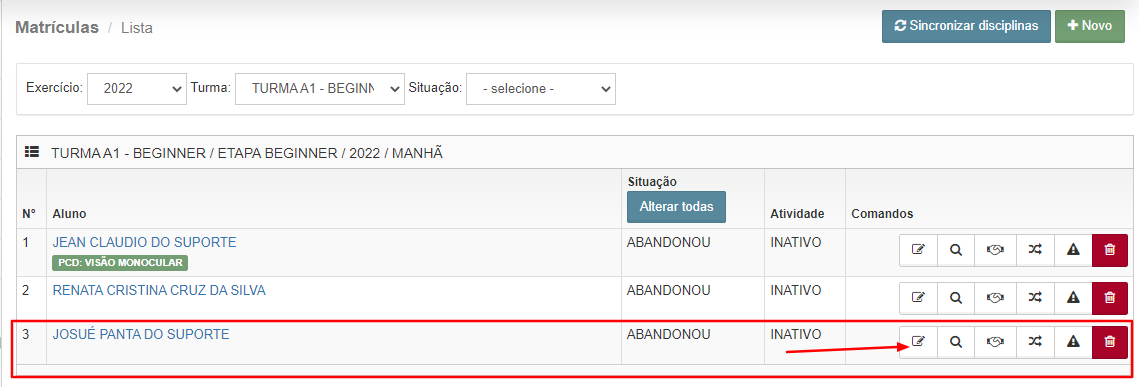This screenshot has height=387, width=1139.
Task: Open the Exercício 2022 dropdown
Action: pos(137,89)
